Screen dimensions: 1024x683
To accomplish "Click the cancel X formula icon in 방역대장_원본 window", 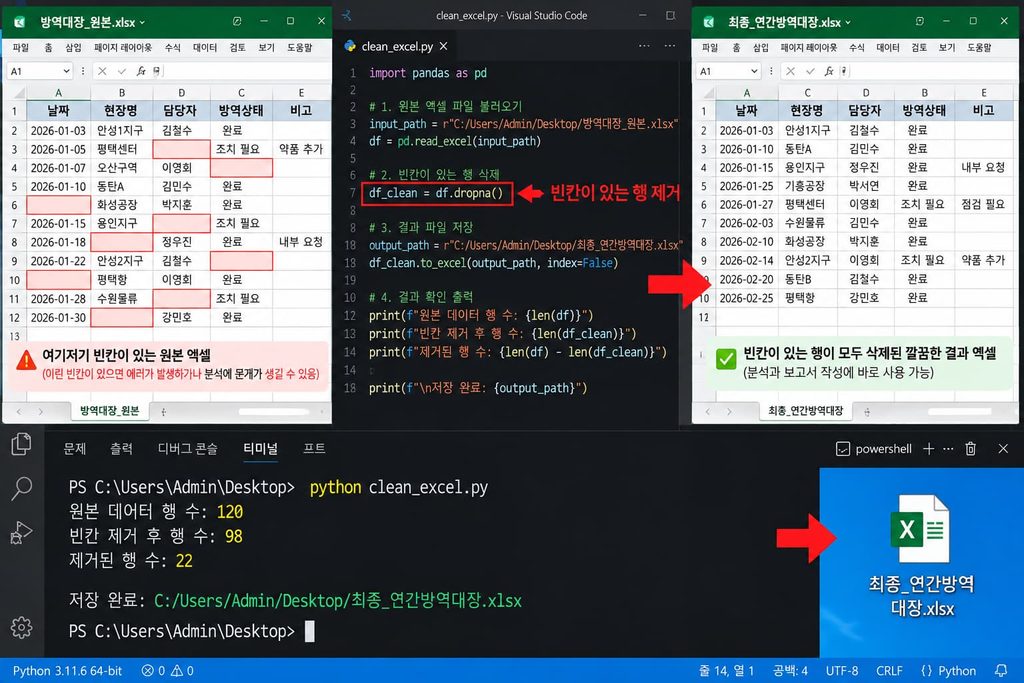I will (x=102, y=71).
